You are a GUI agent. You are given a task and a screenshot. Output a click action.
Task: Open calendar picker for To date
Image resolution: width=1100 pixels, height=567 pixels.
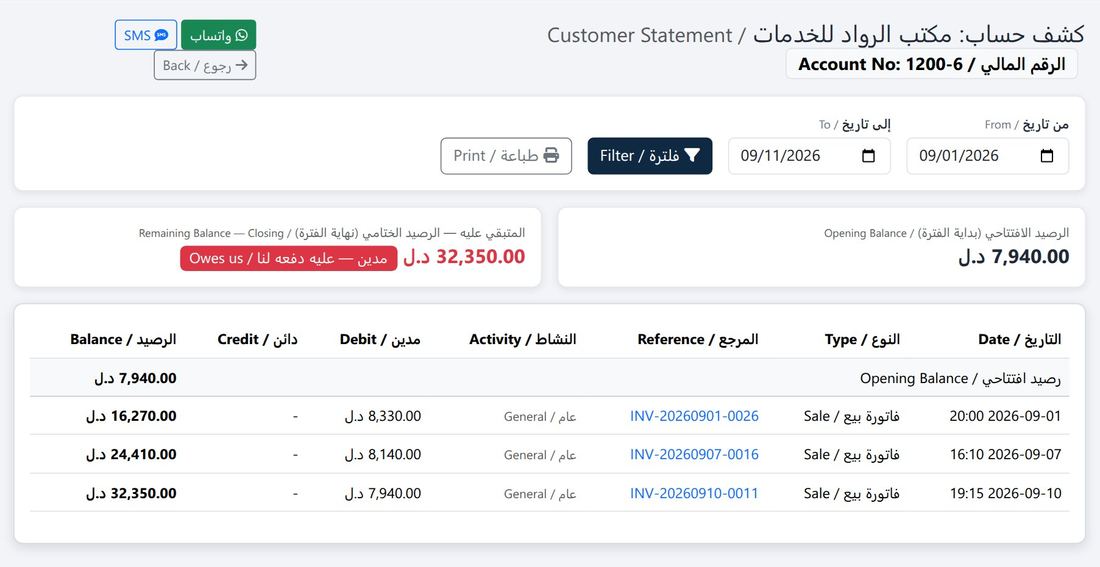coord(868,156)
